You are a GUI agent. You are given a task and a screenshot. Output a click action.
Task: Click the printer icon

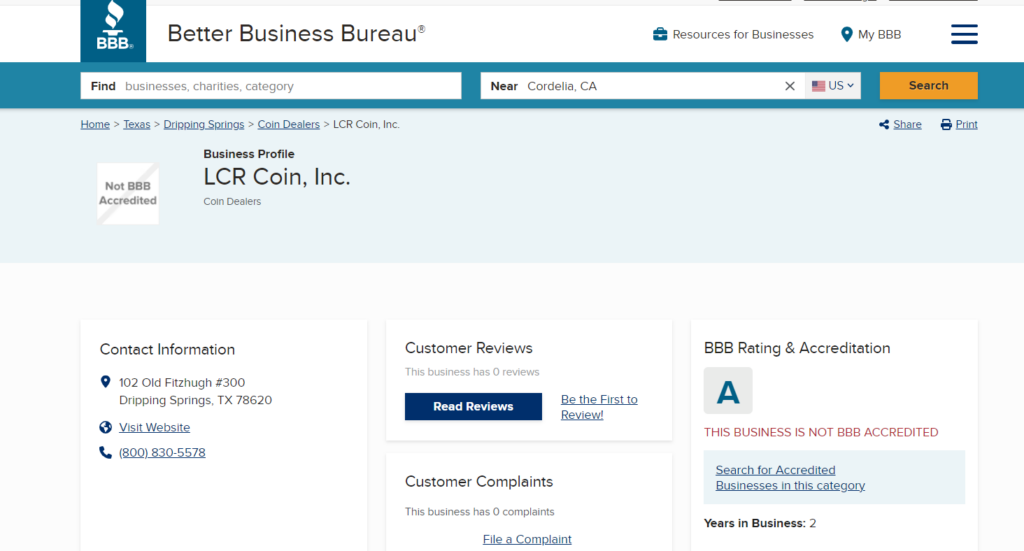pyautogui.click(x=946, y=124)
